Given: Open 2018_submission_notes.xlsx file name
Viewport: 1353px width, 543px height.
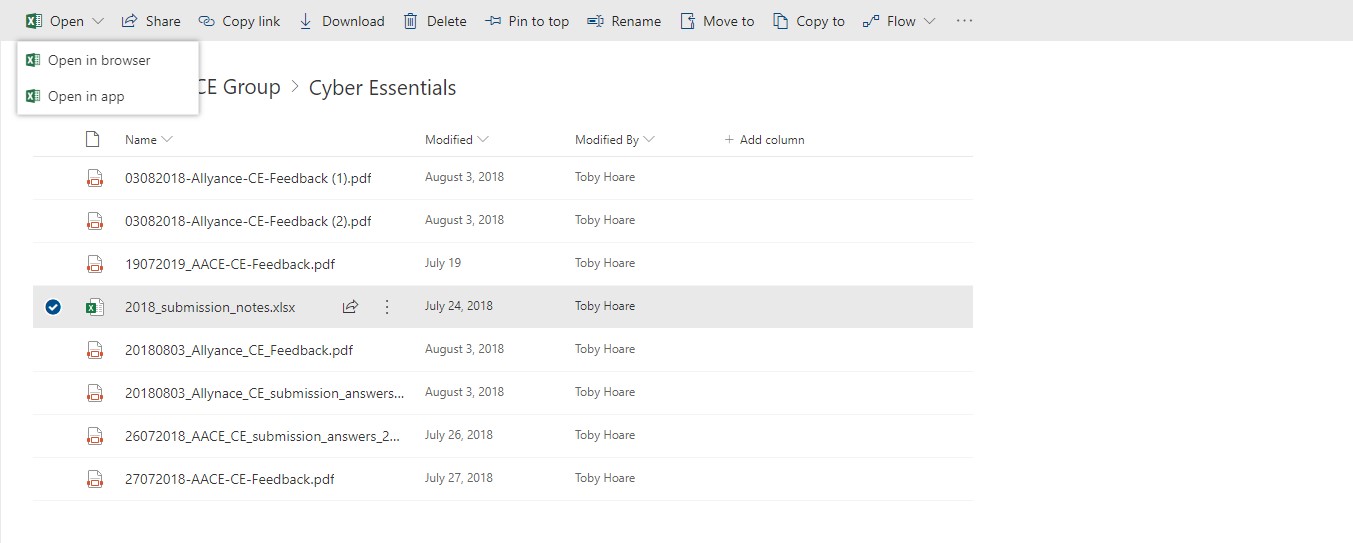Looking at the screenshot, I should [x=210, y=307].
